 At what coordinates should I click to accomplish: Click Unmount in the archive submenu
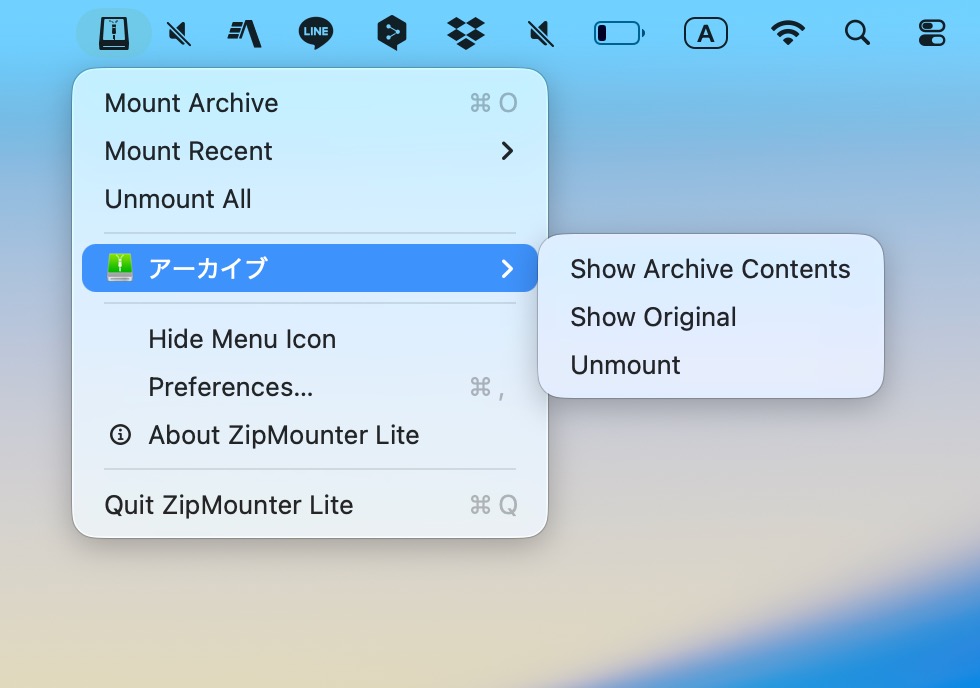pos(625,365)
